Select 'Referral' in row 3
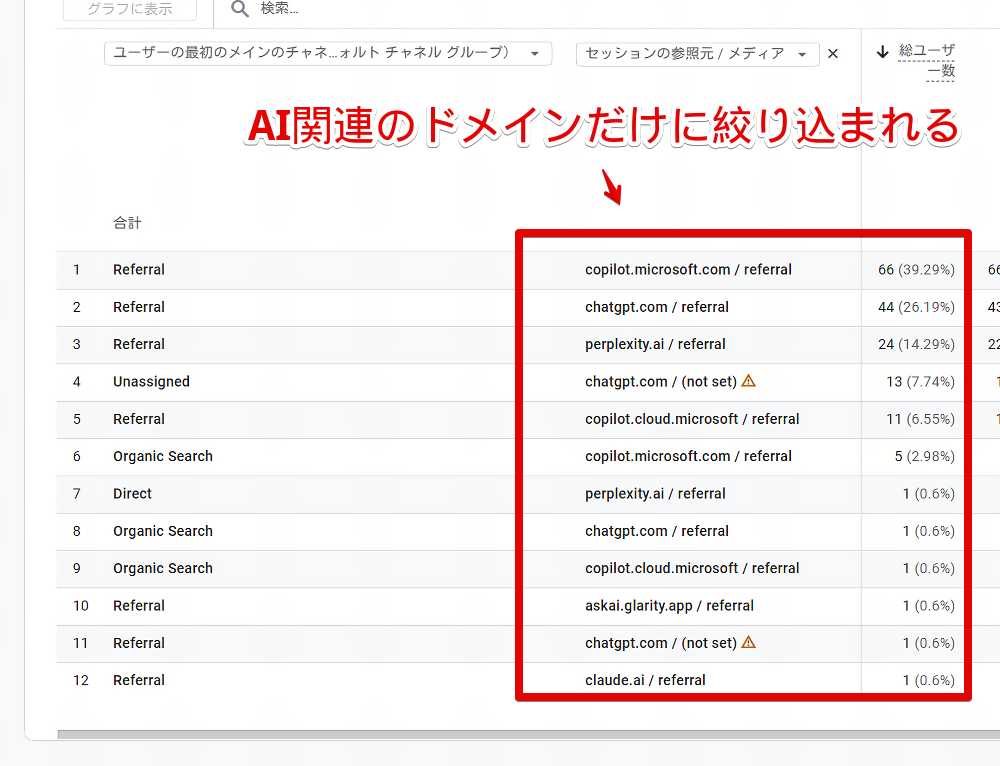The width and height of the screenshot is (1000, 766). pos(139,344)
